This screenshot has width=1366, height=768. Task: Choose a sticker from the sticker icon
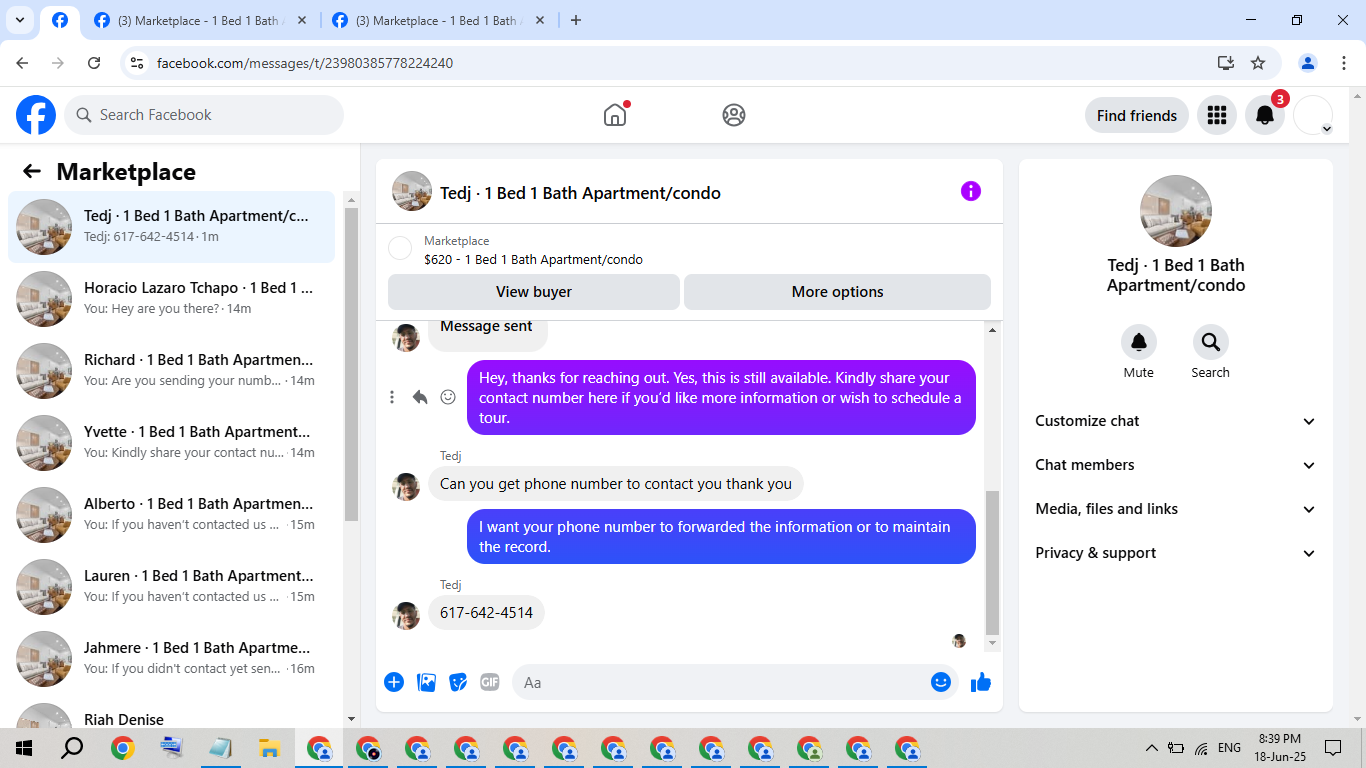tap(458, 682)
